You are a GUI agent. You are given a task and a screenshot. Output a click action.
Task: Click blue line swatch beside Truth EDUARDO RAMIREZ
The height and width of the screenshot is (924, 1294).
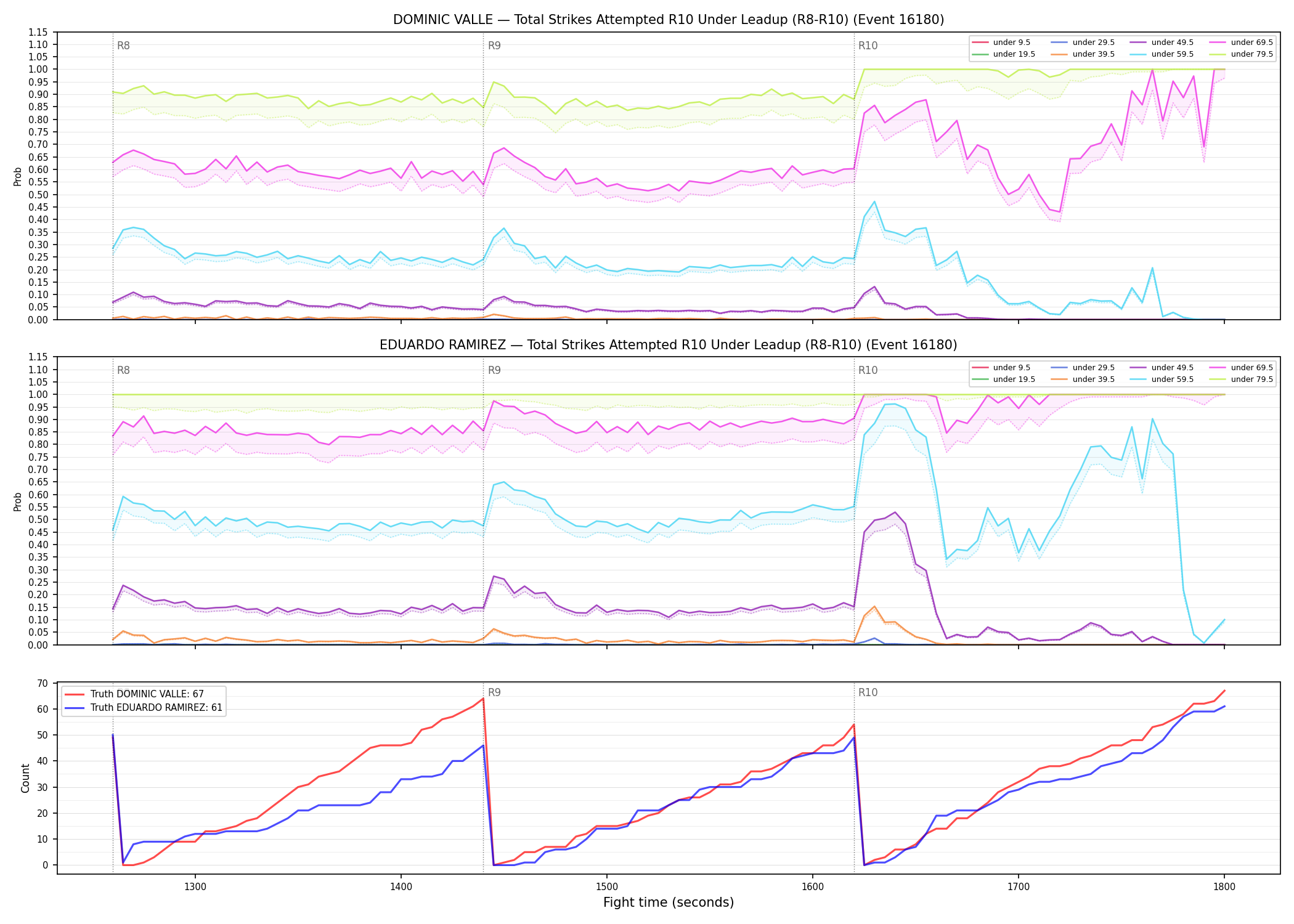coord(74,708)
